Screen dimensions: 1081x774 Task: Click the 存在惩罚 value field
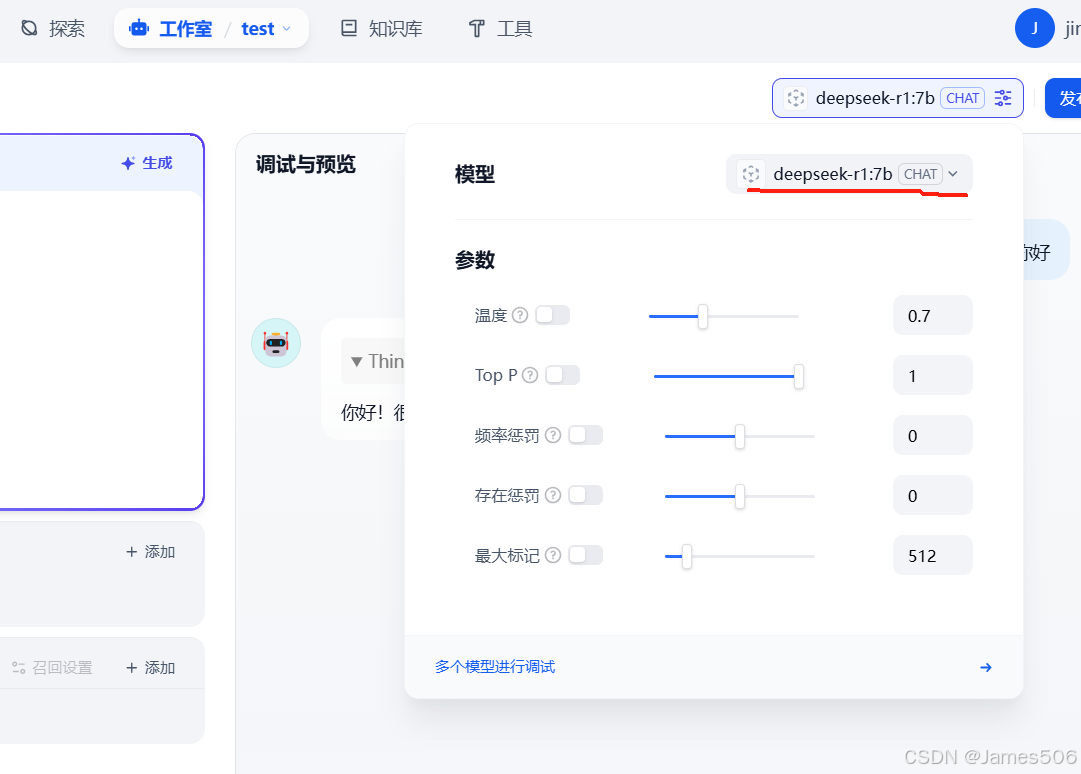933,496
